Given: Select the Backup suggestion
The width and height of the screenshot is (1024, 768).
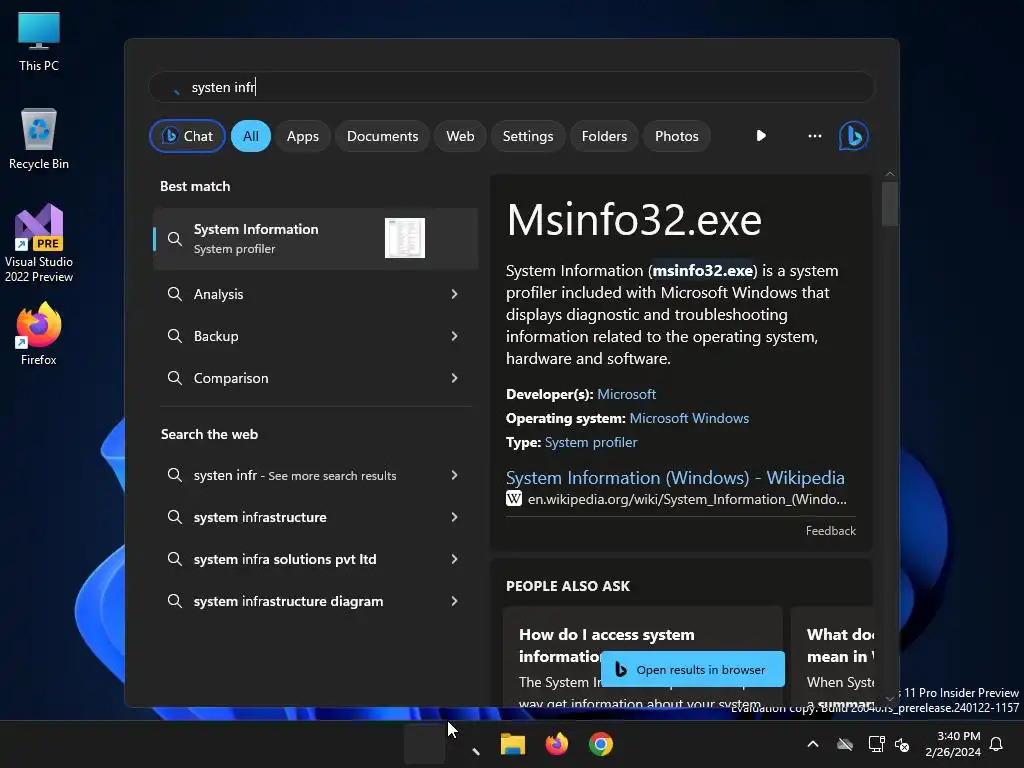Looking at the screenshot, I should pyautogui.click(x=315, y=336).
